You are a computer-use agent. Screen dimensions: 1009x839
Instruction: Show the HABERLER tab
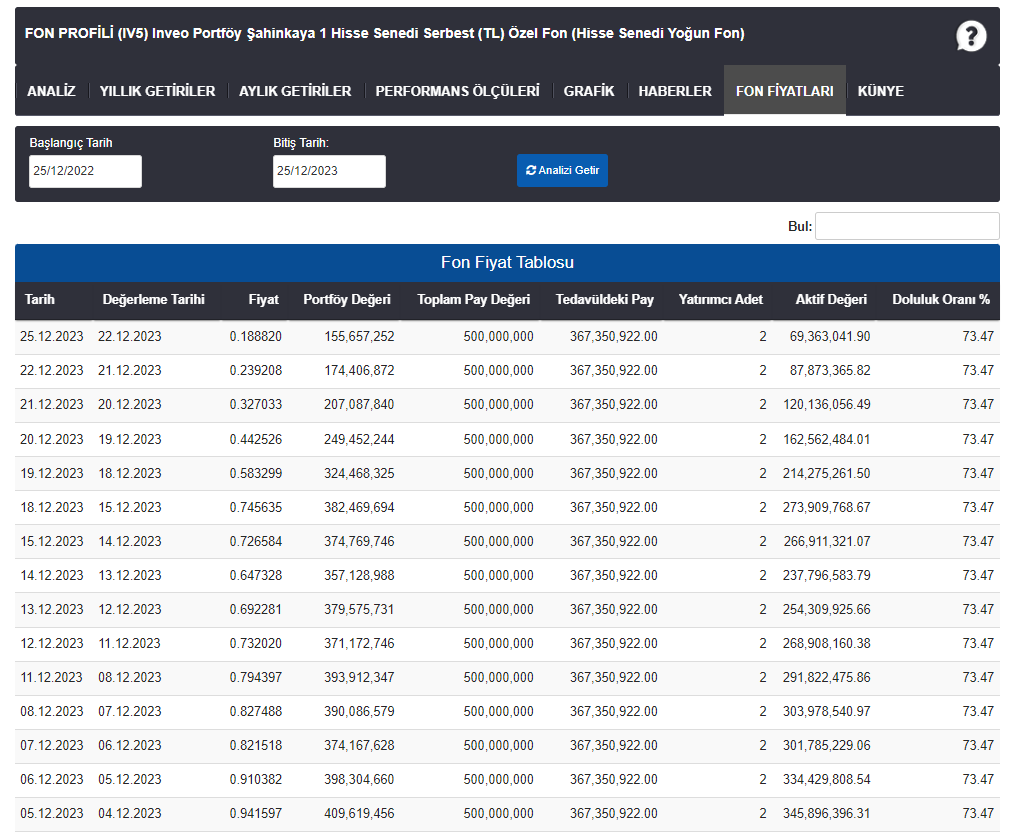point(675,91)
